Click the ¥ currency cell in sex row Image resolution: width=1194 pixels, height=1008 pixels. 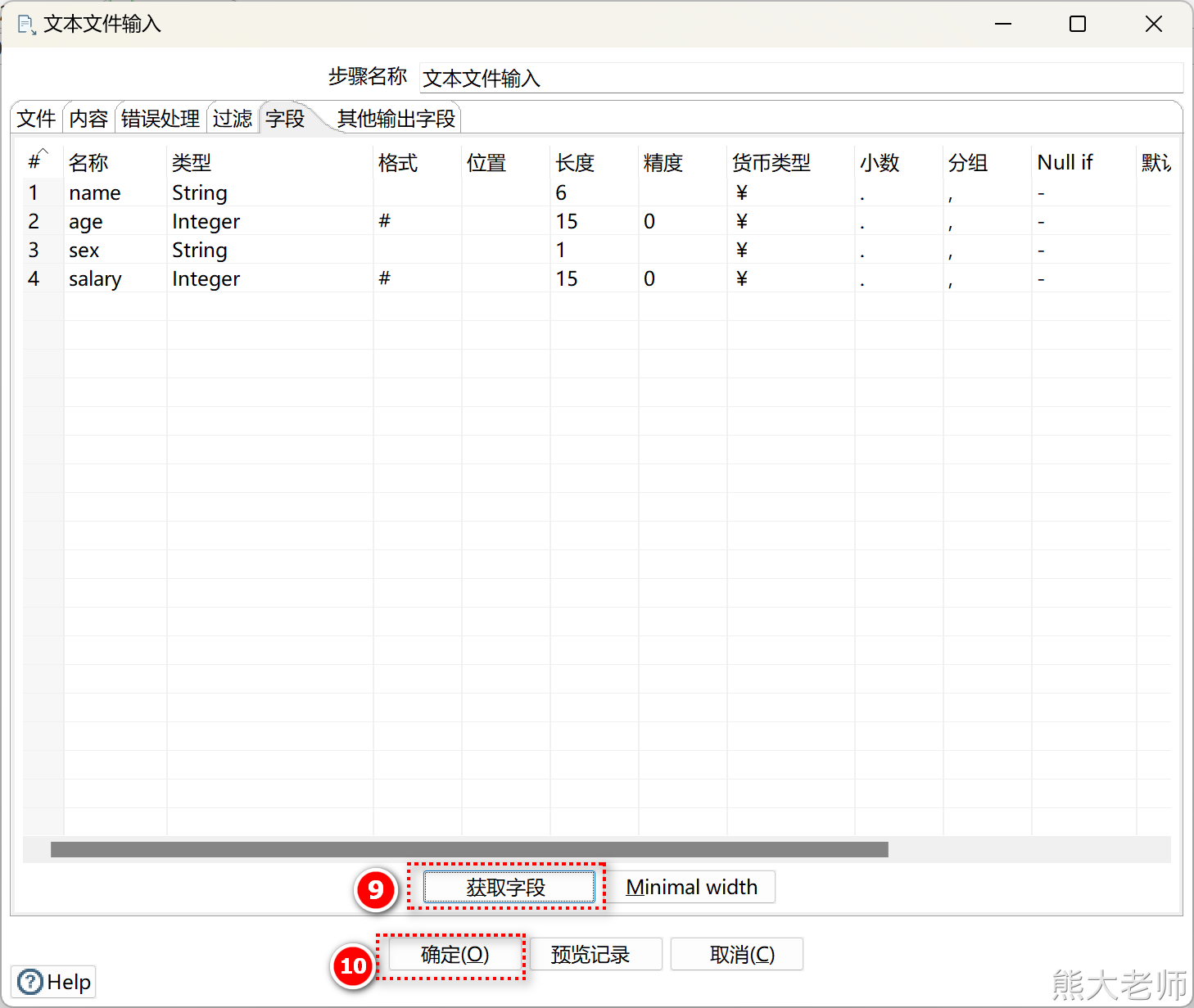(x=791, y=250)
